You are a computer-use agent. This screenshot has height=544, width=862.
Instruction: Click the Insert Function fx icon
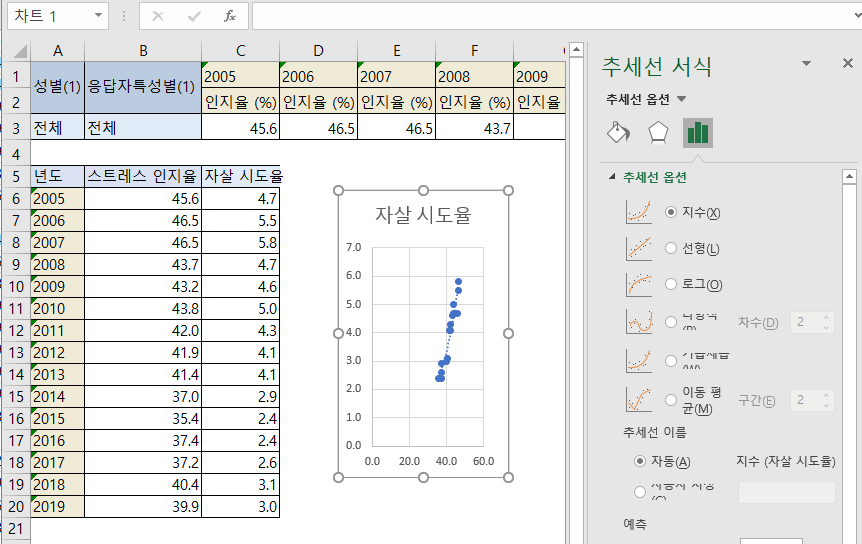pos(230,16)
